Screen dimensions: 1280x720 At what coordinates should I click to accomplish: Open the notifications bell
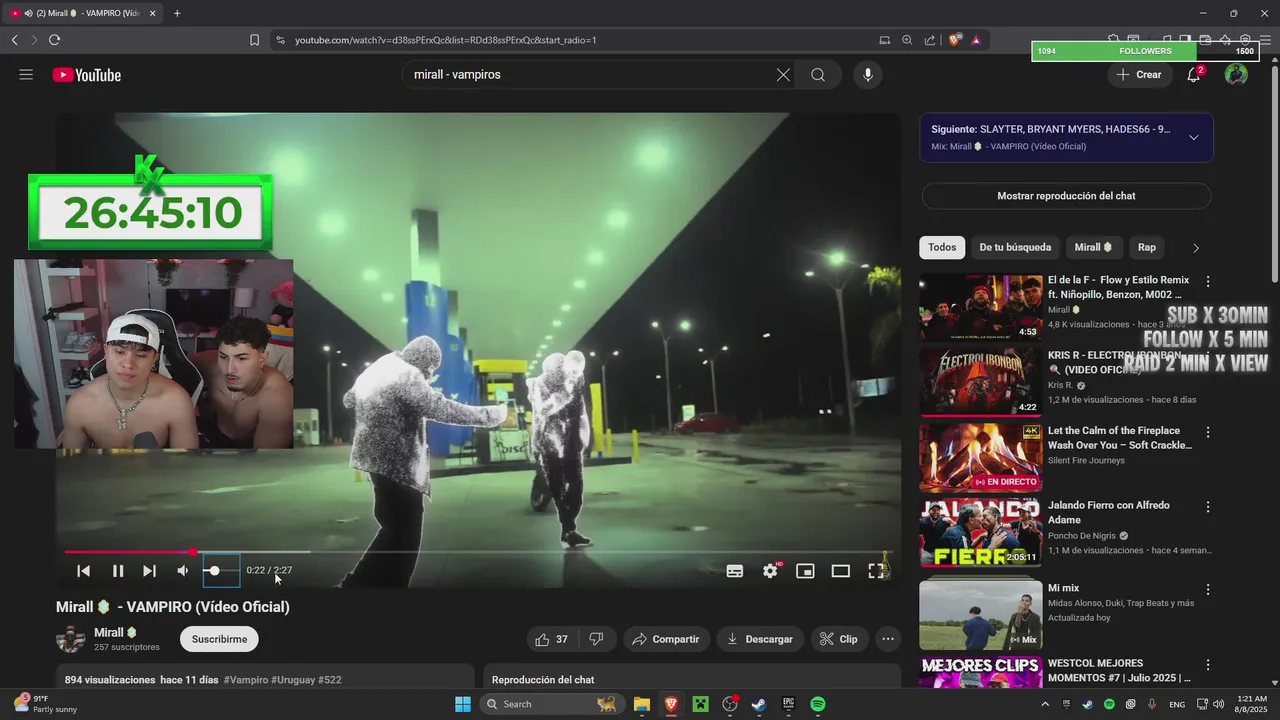tap(1193, 75)
